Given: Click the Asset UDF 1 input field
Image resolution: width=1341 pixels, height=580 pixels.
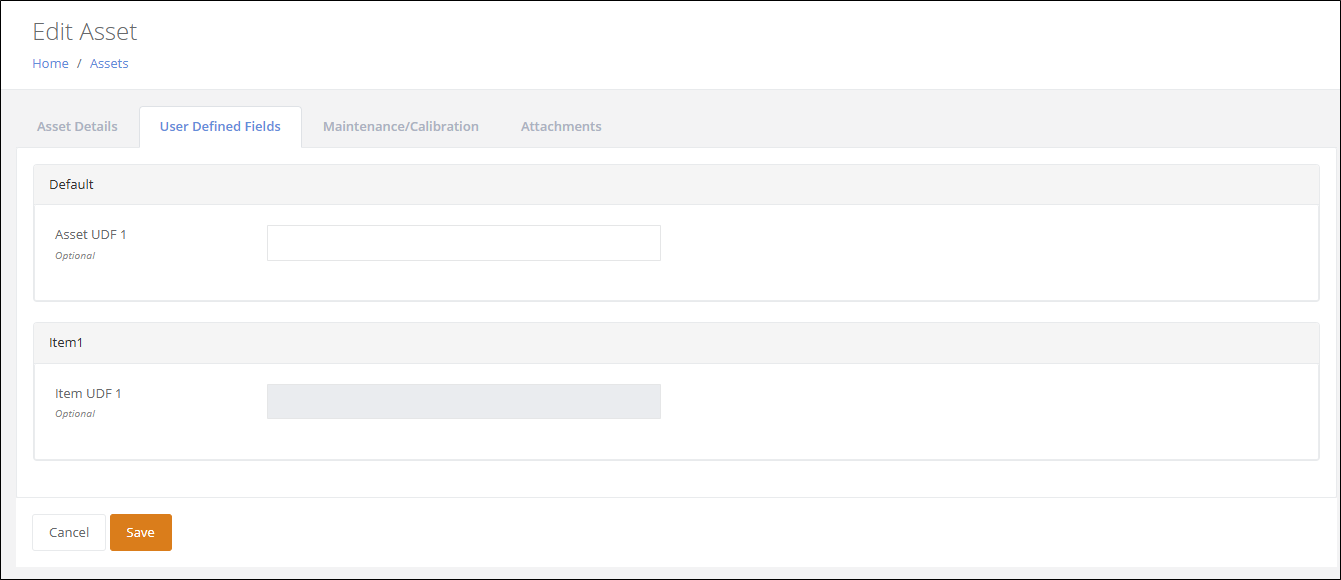Looking at the screenshot, I should [464, 243].
